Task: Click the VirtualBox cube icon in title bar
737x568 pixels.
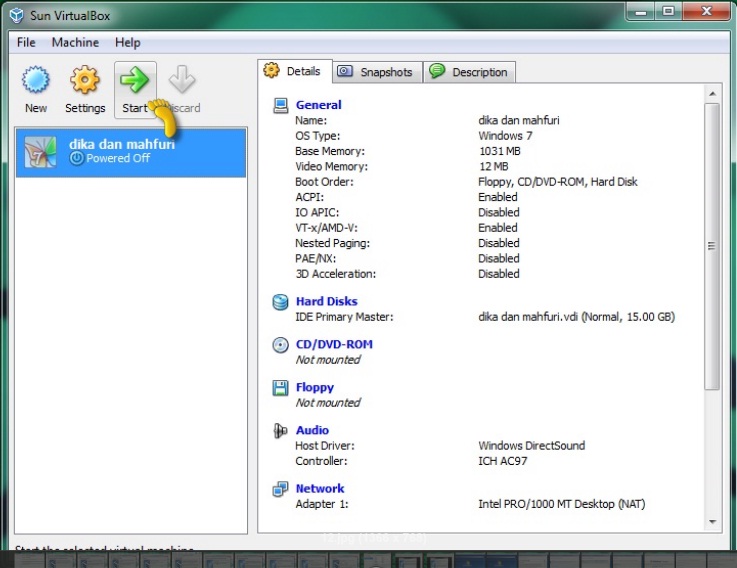Action: (x=17, y=15)
